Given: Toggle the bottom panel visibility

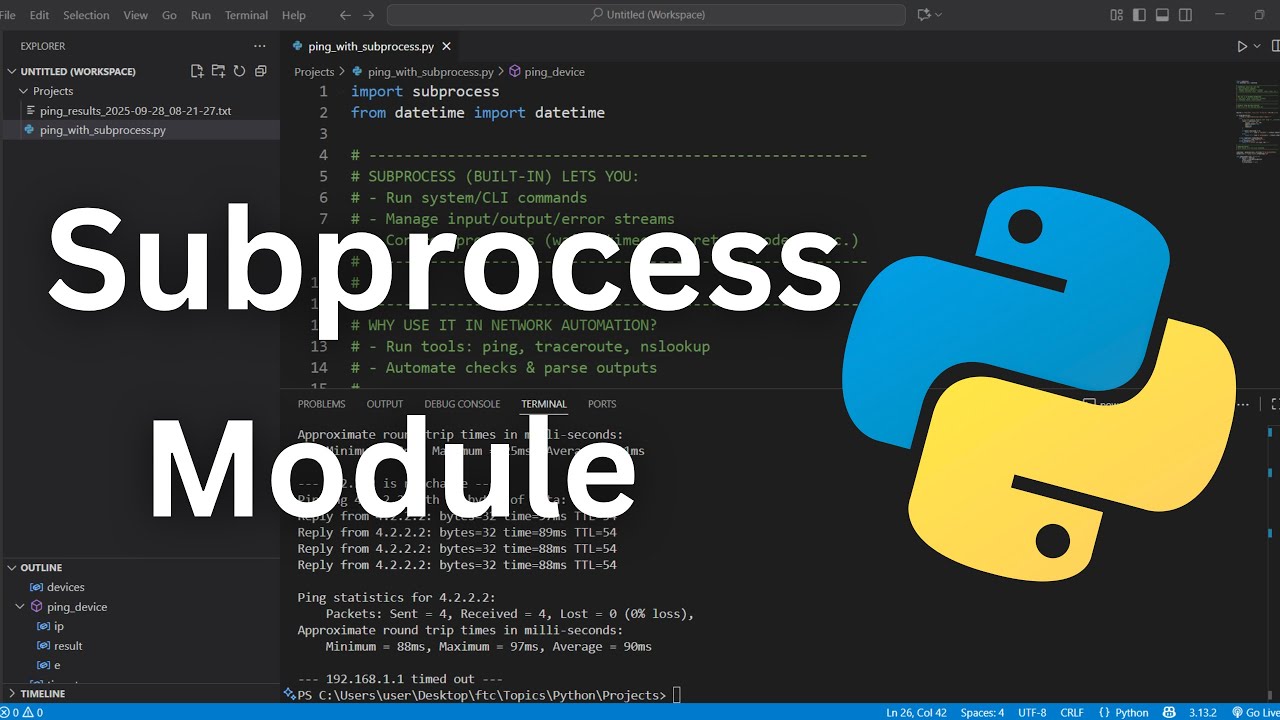Looking at the screenshot, I should [1162, 15].
